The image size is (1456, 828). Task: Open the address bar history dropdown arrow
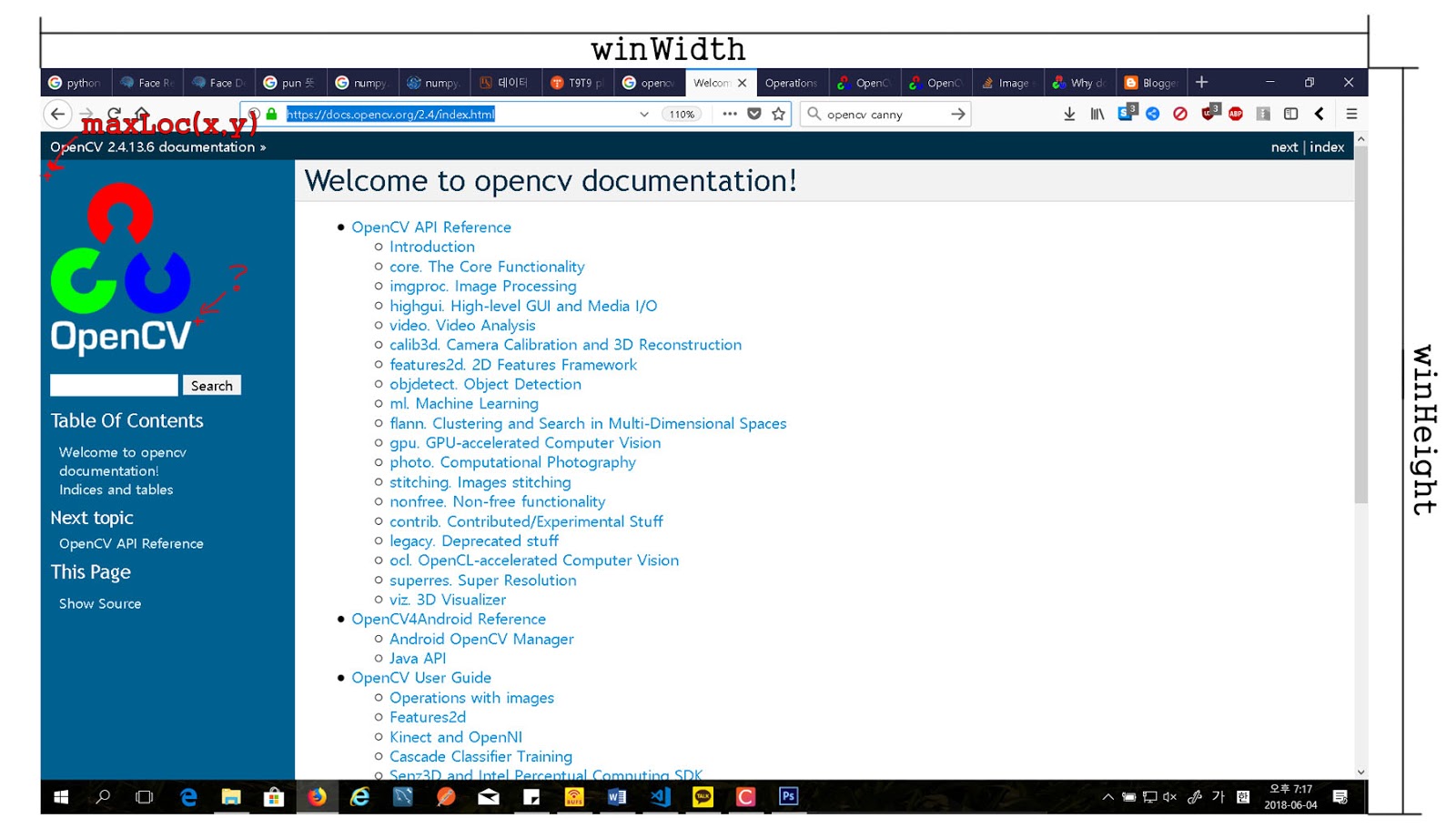click(644, 114)
